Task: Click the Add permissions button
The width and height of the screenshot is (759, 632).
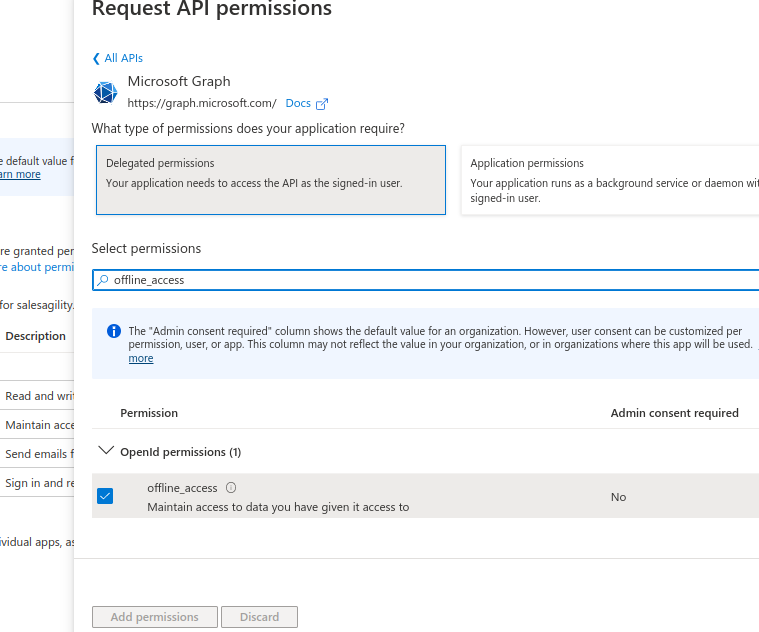Action: [155, 617]
